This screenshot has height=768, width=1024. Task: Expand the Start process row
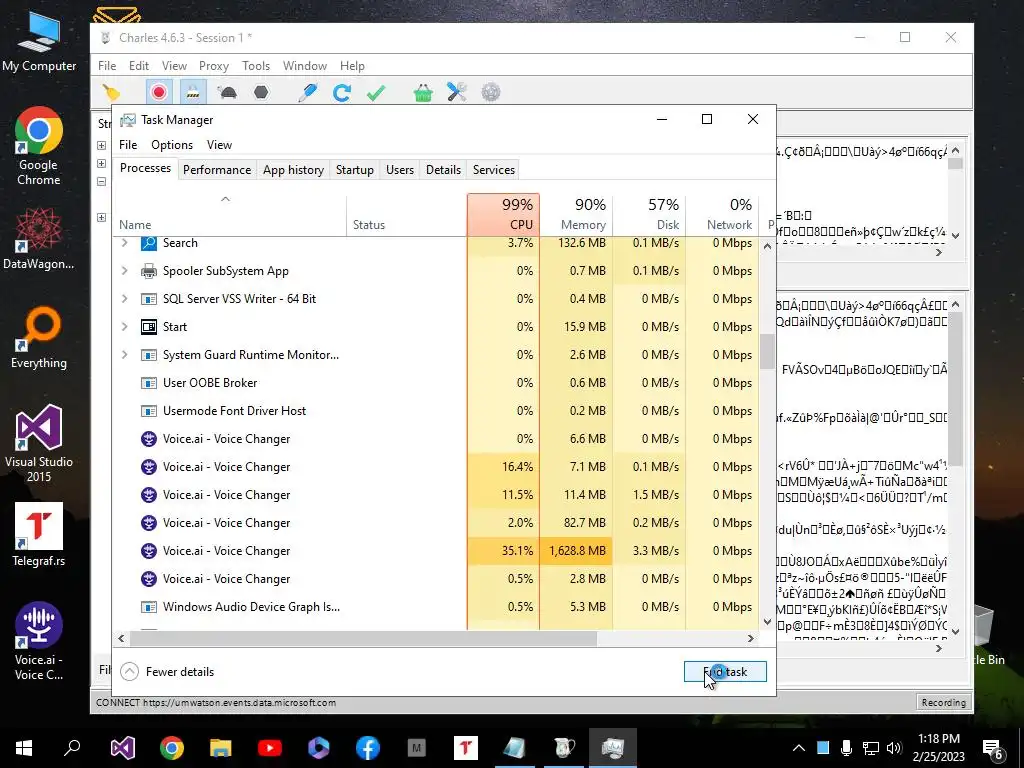point(124,327)
